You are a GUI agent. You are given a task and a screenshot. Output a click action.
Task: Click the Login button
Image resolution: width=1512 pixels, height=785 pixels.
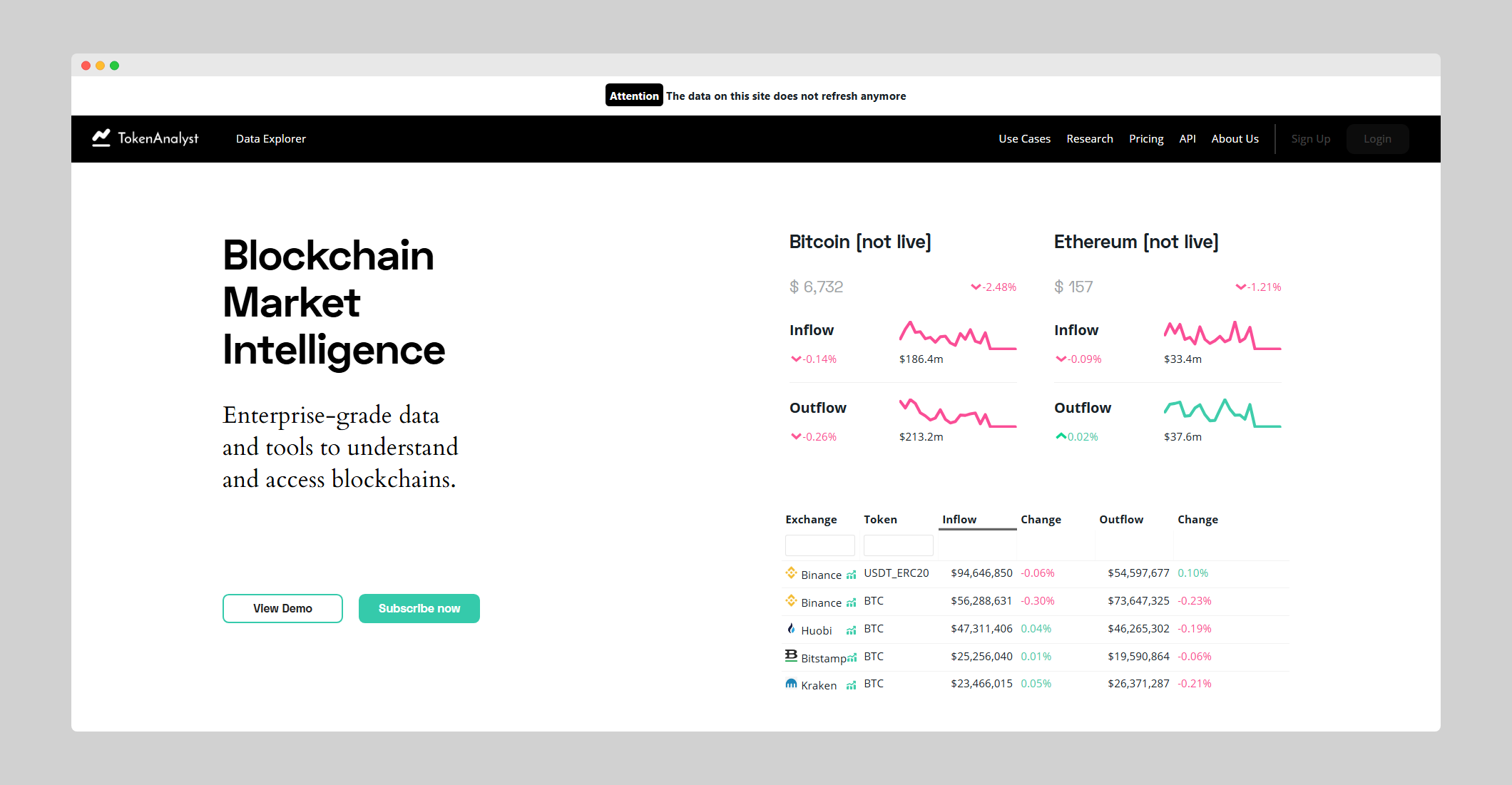1377,139
